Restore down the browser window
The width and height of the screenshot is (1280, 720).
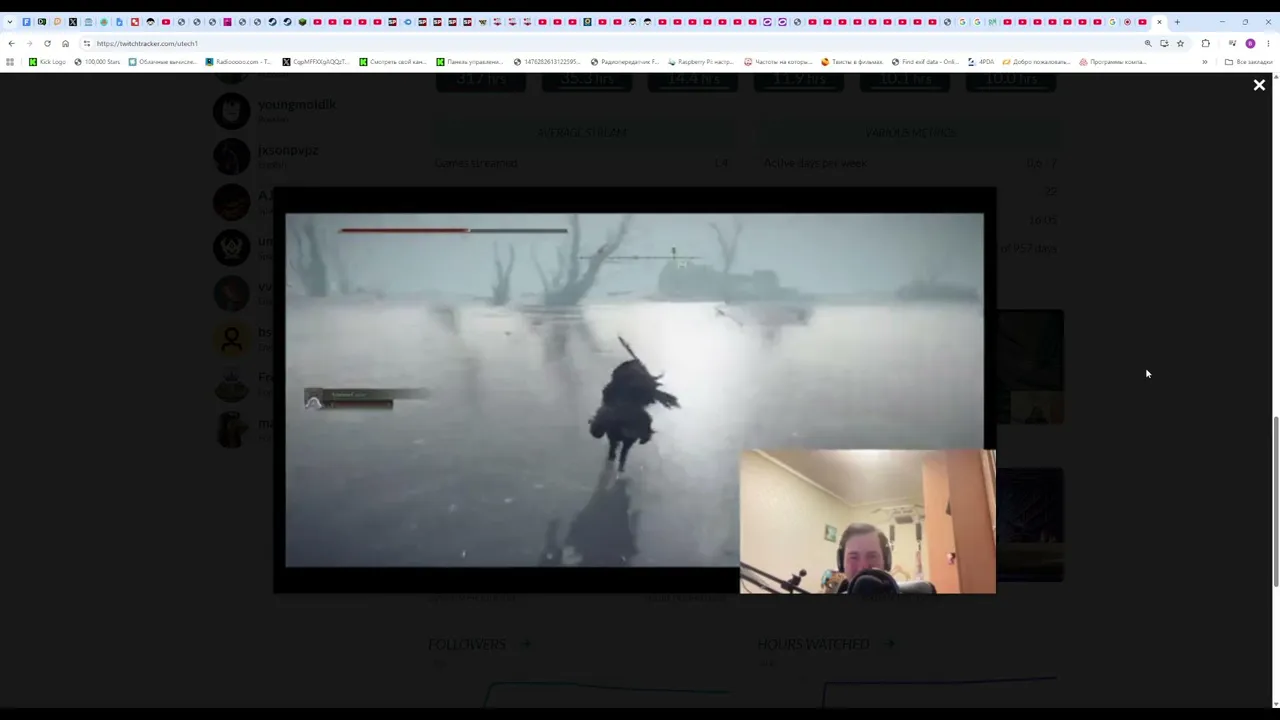1245,22
